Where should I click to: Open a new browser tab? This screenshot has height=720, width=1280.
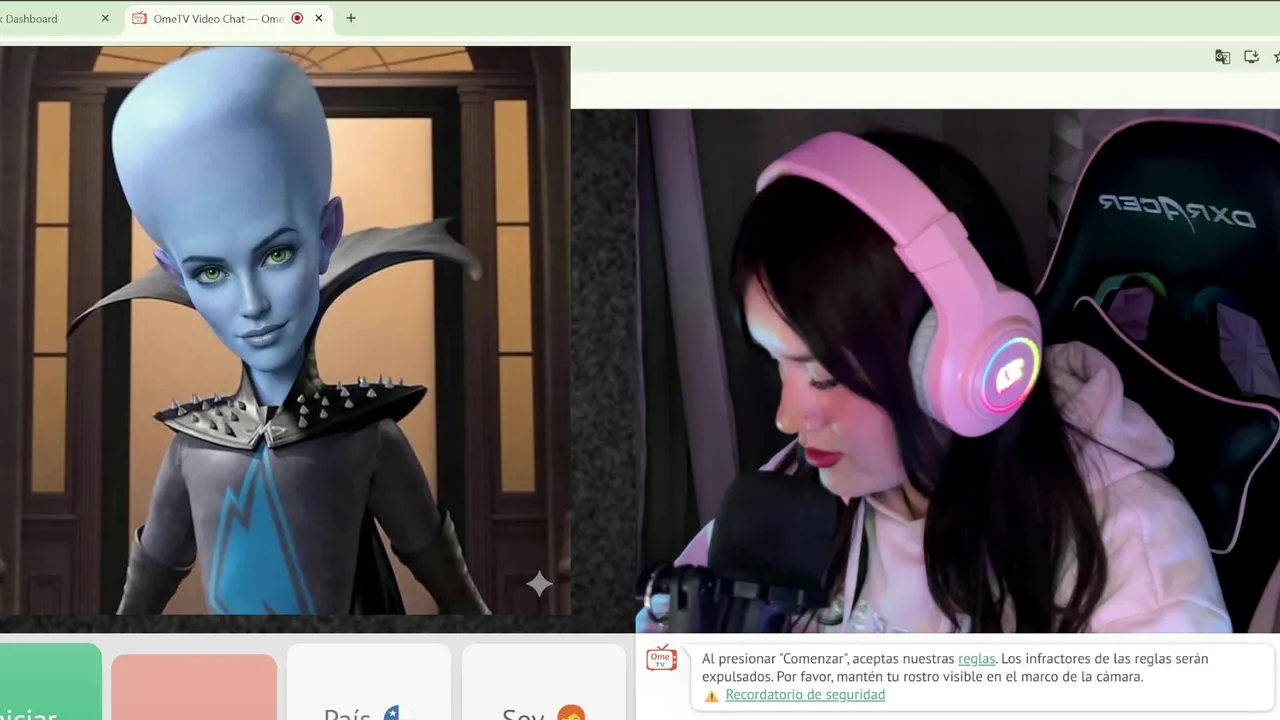click(351, 18)
